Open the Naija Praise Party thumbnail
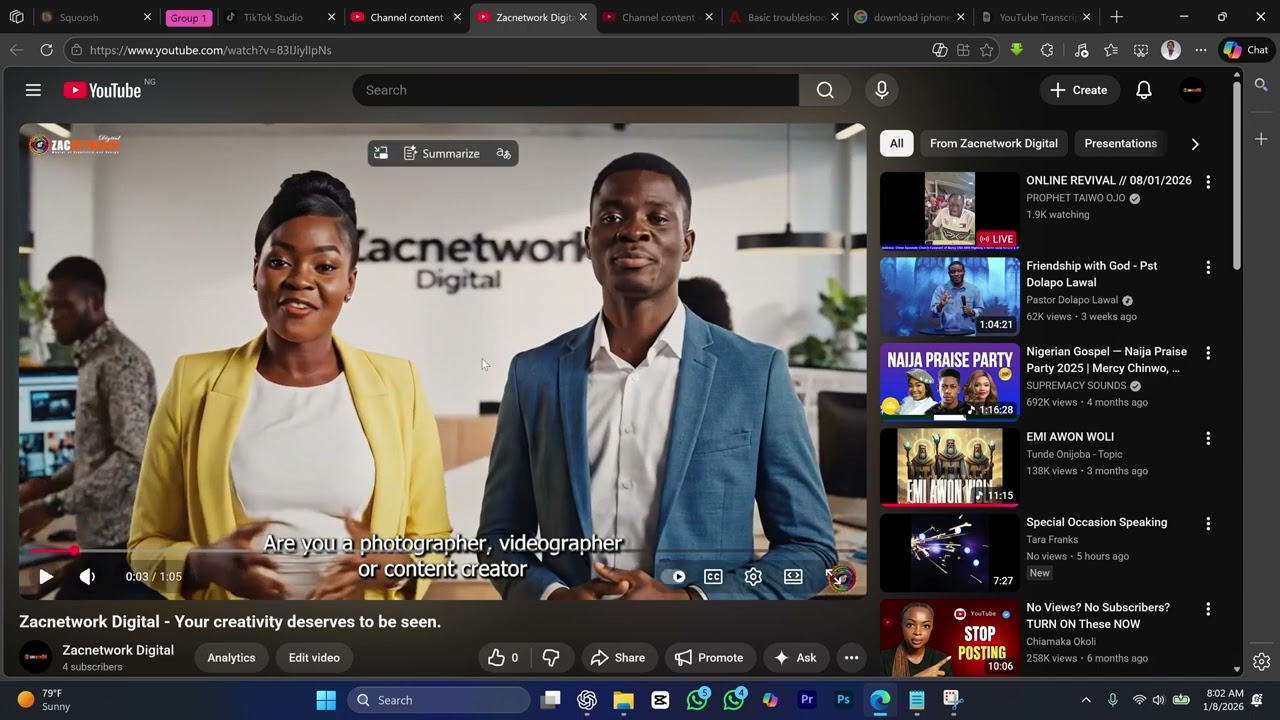Image resolution: width=1280 pixels, height=720 pixels. 949,382
